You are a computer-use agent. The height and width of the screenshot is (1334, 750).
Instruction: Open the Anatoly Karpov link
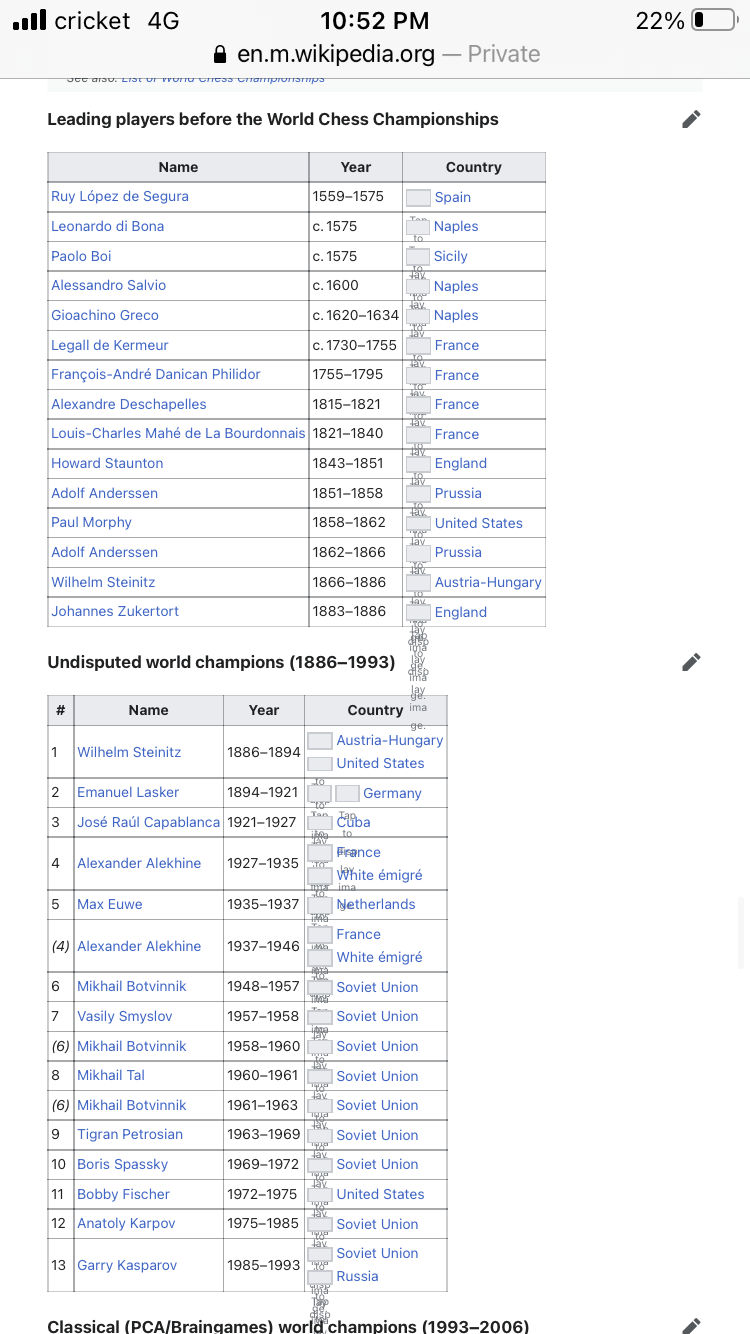click(126, 1224)
